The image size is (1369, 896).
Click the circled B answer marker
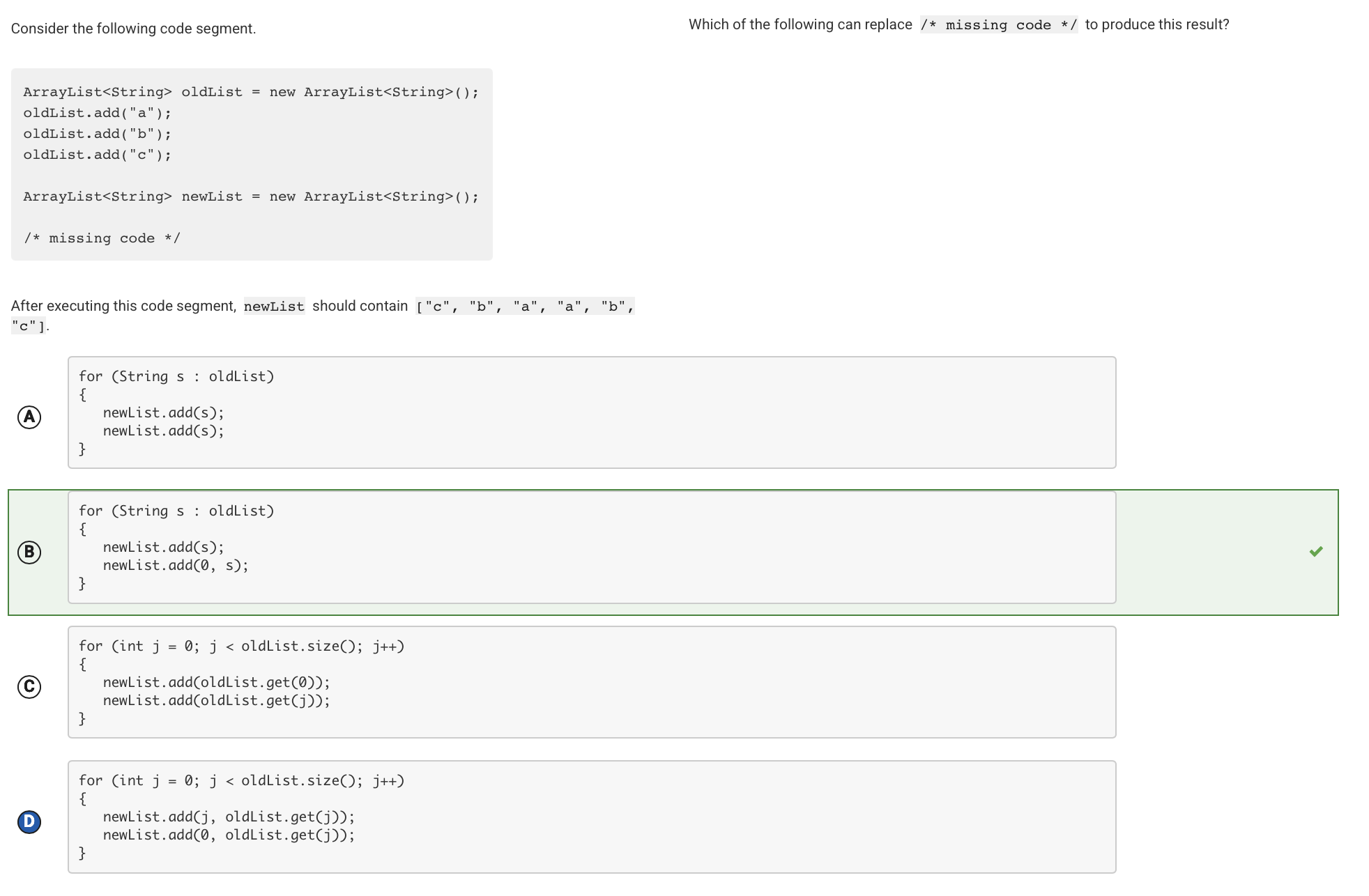pyautogui.click(x=29, y=552)
